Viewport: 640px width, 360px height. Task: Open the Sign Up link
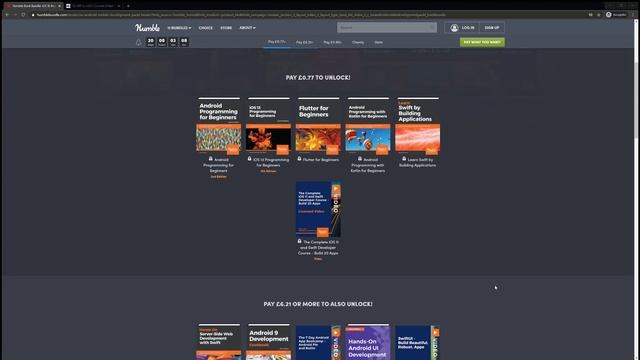point(491,28)
